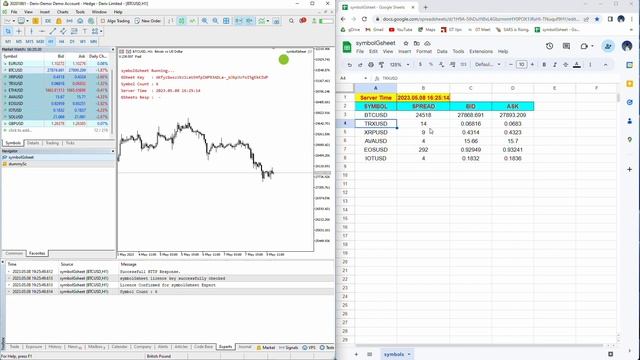Click the move-to-folder icon beside symbolGsheet title
The height and width of the screenshot is (360, 640).
(416, 43)
